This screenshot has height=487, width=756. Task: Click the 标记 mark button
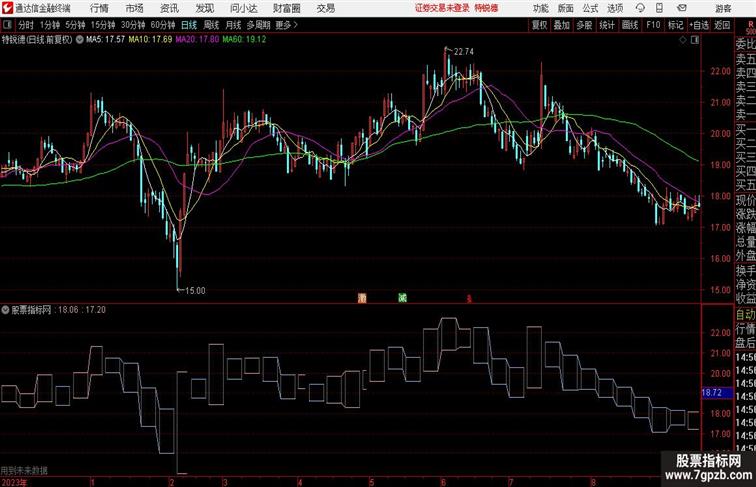tap(675, 25)
